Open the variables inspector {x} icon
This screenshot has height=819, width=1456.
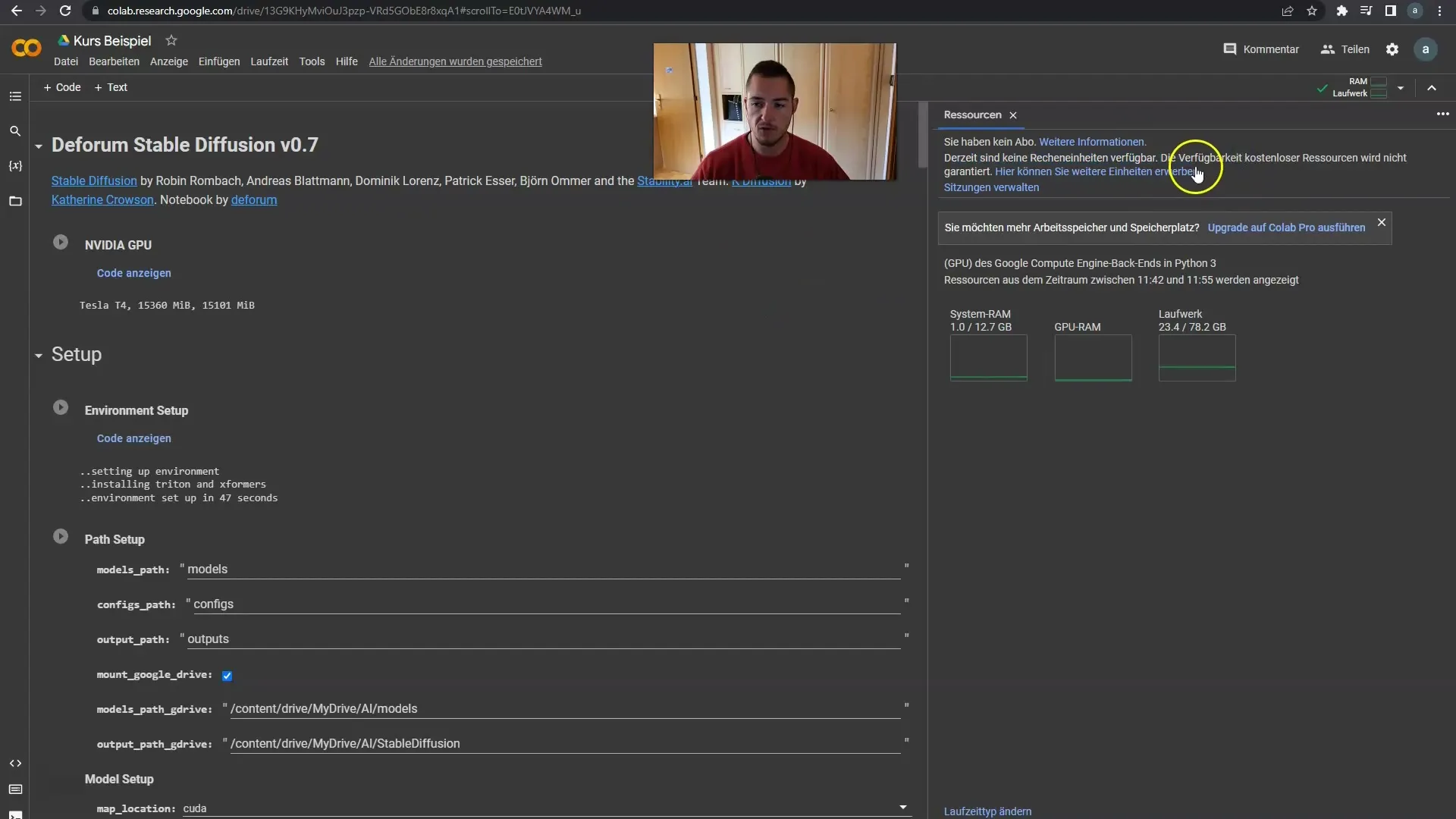(x=15, y=166)
